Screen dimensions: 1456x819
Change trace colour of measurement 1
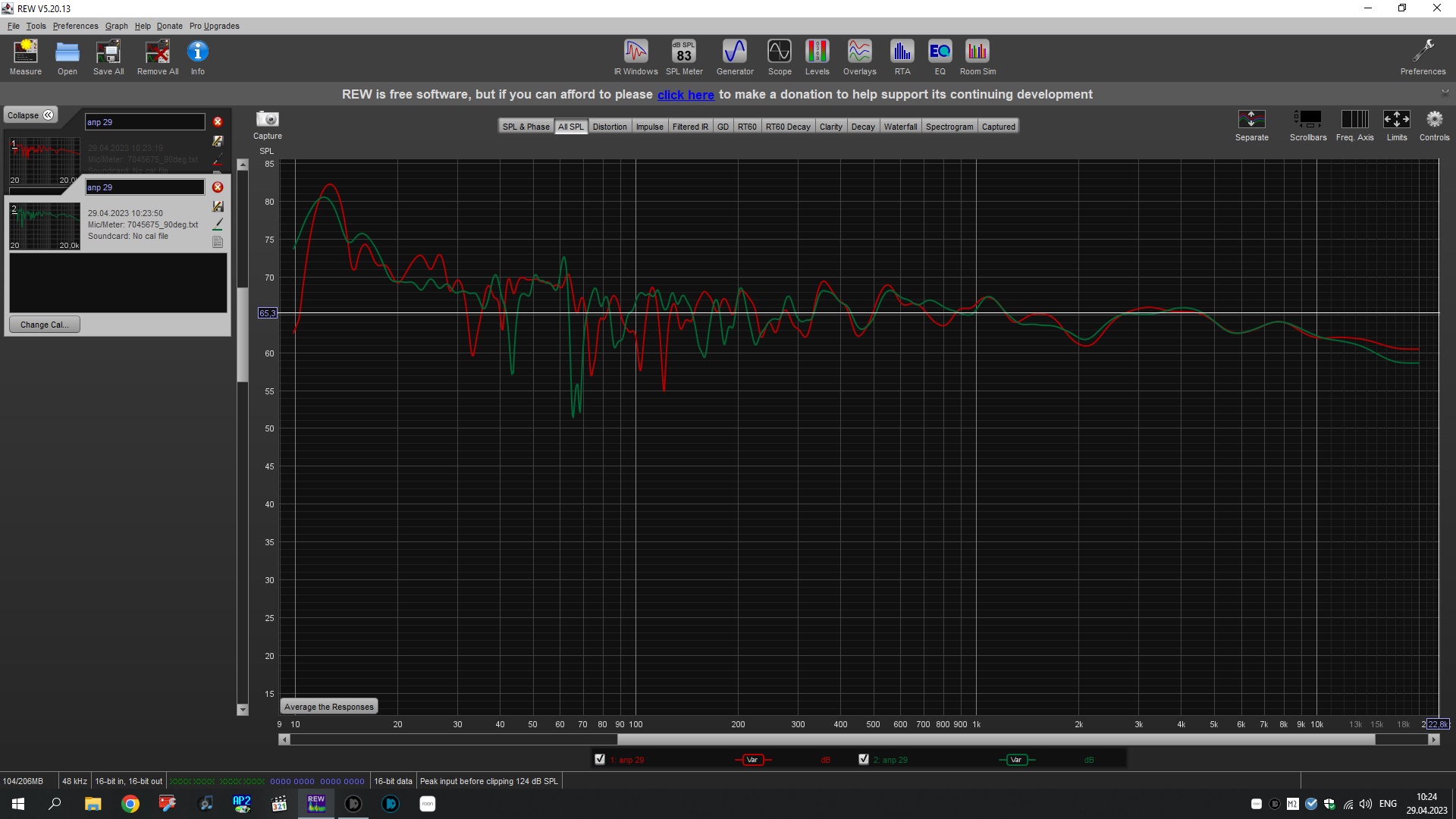click(x=218, y=159)
